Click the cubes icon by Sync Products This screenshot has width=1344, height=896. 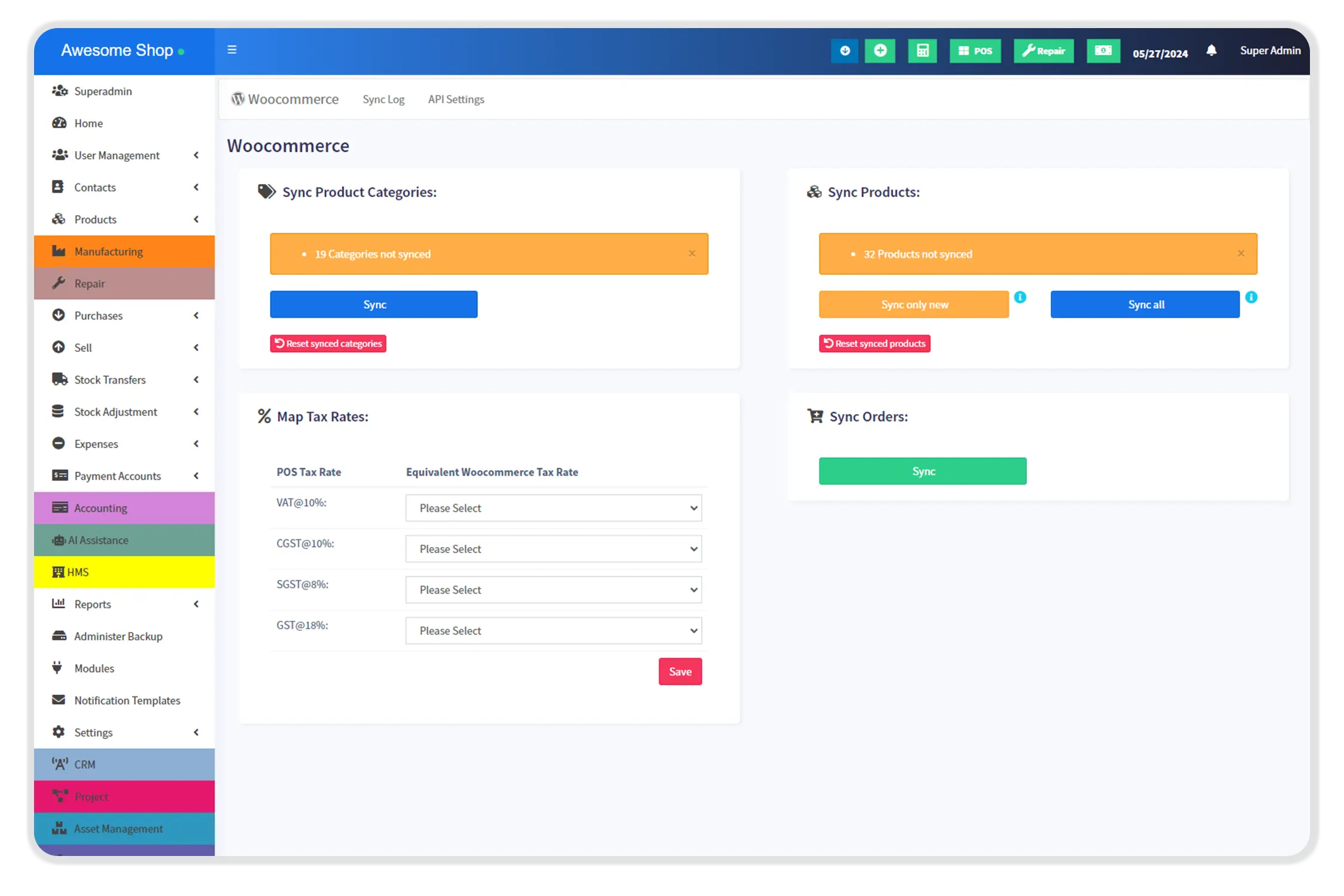point(814,192)
